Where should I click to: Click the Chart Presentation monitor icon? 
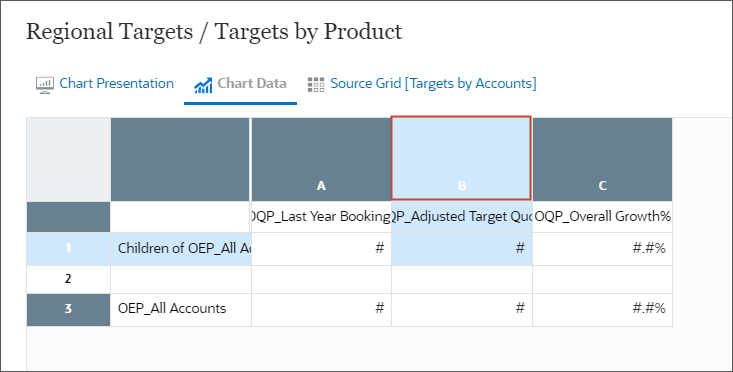45,85
